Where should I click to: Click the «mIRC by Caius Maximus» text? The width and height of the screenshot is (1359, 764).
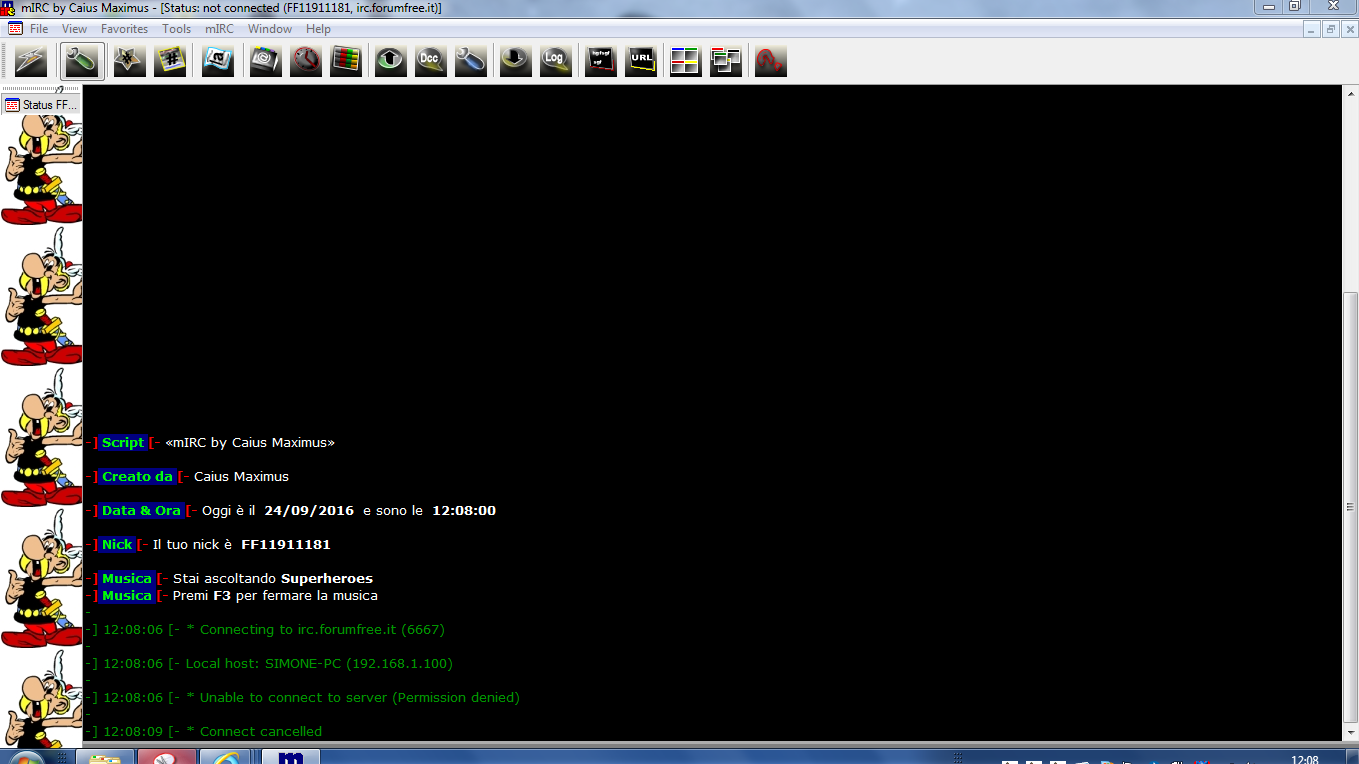[250, 442]
